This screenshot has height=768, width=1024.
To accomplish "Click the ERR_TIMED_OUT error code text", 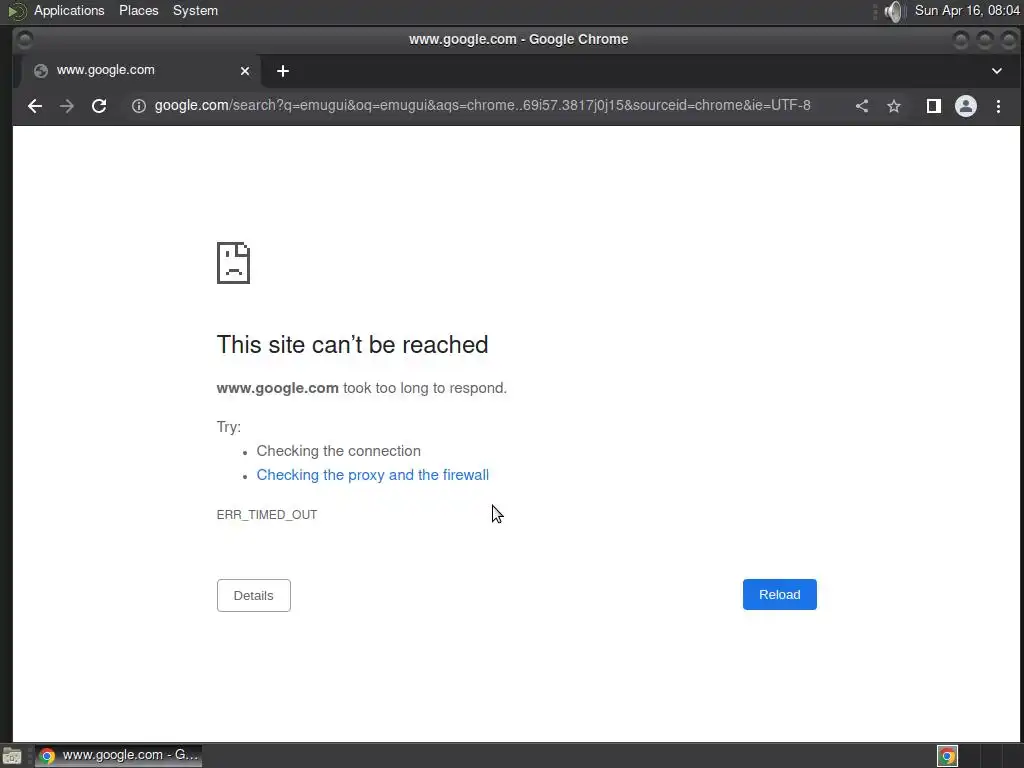I will (266, 515).
